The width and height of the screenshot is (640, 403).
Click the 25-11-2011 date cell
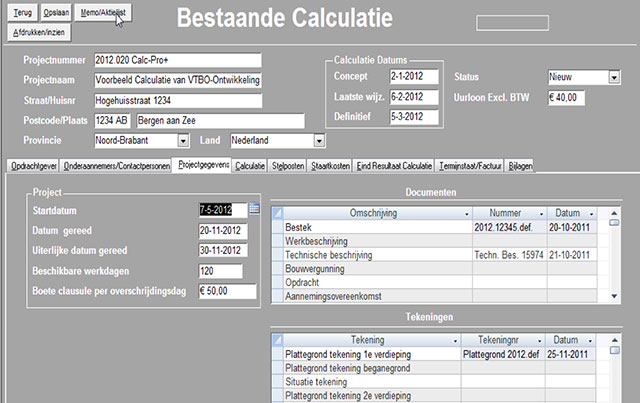[x=571, y=354]
